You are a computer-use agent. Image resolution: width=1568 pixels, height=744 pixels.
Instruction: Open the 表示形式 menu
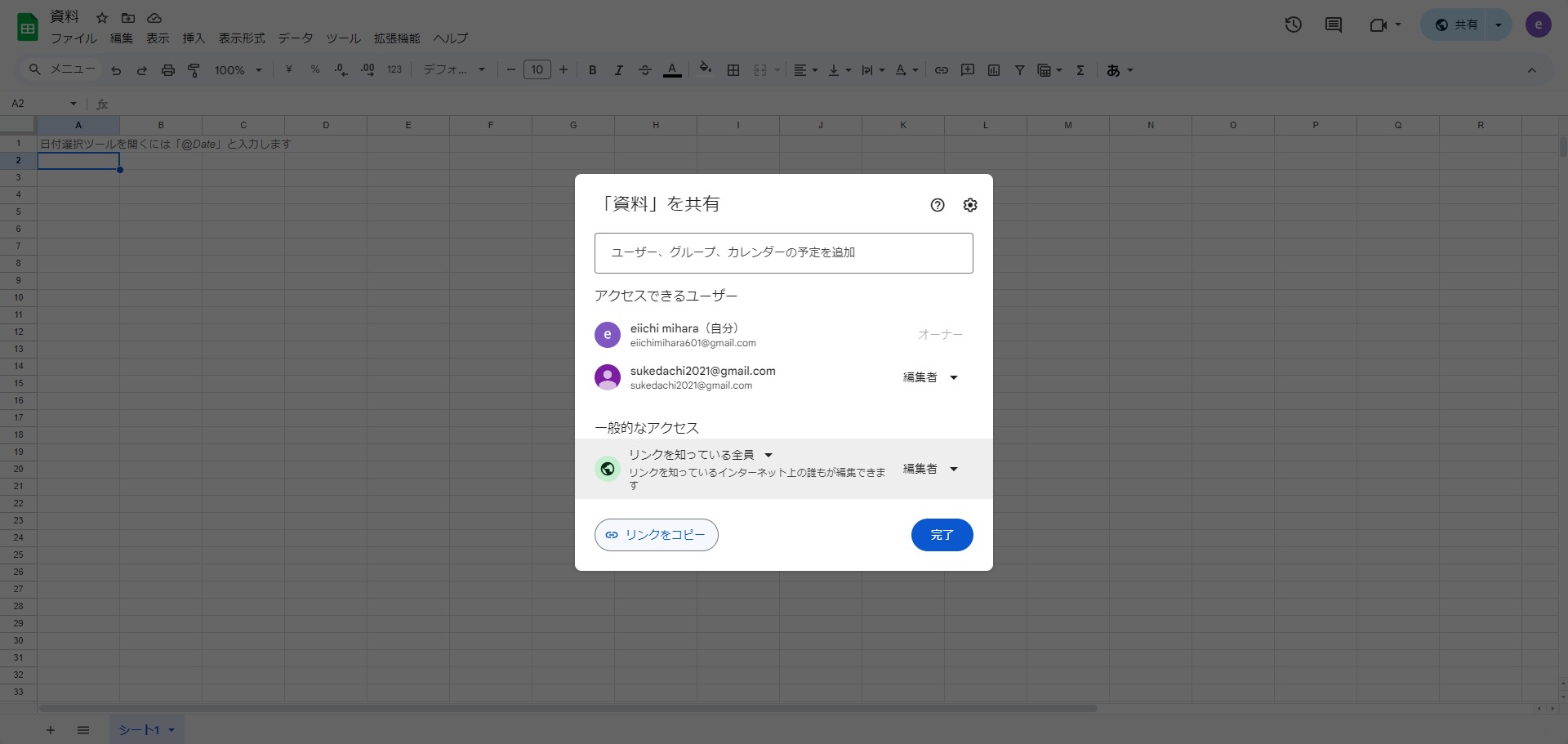[242, 38]
